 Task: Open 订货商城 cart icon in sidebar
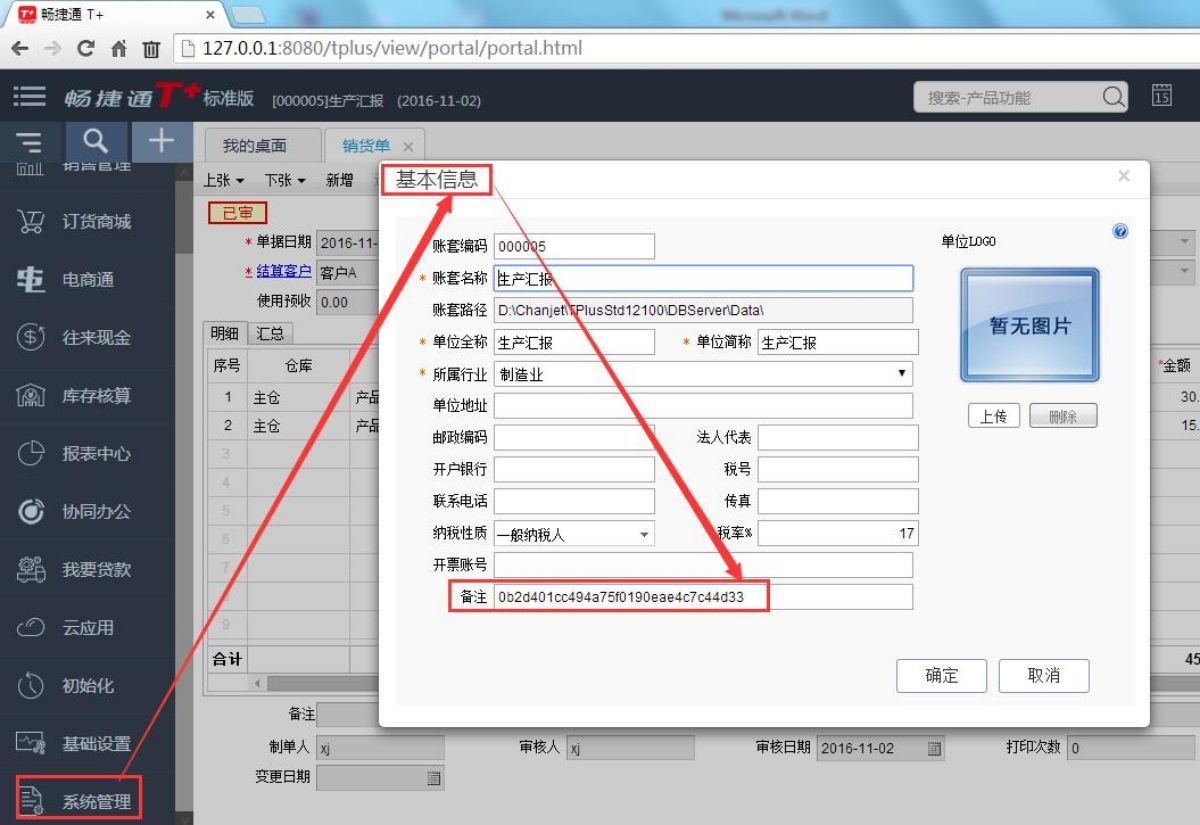click(29, 221)
